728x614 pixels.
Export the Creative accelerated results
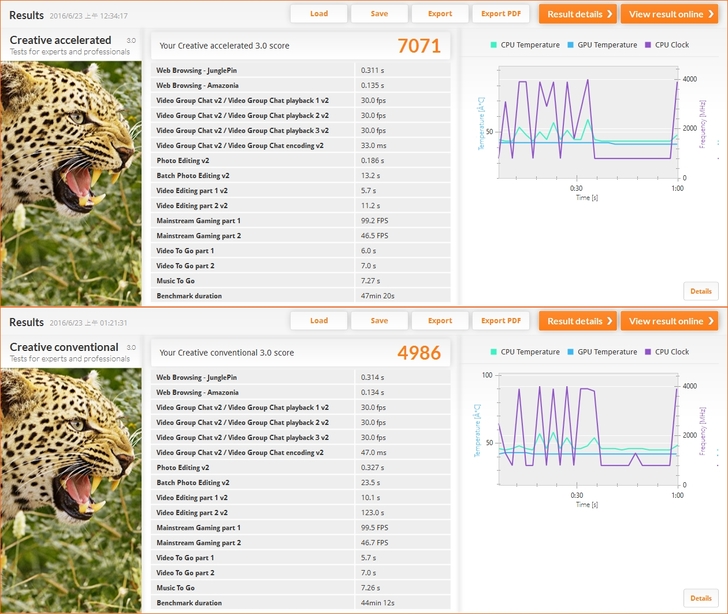tap(440, 14)
